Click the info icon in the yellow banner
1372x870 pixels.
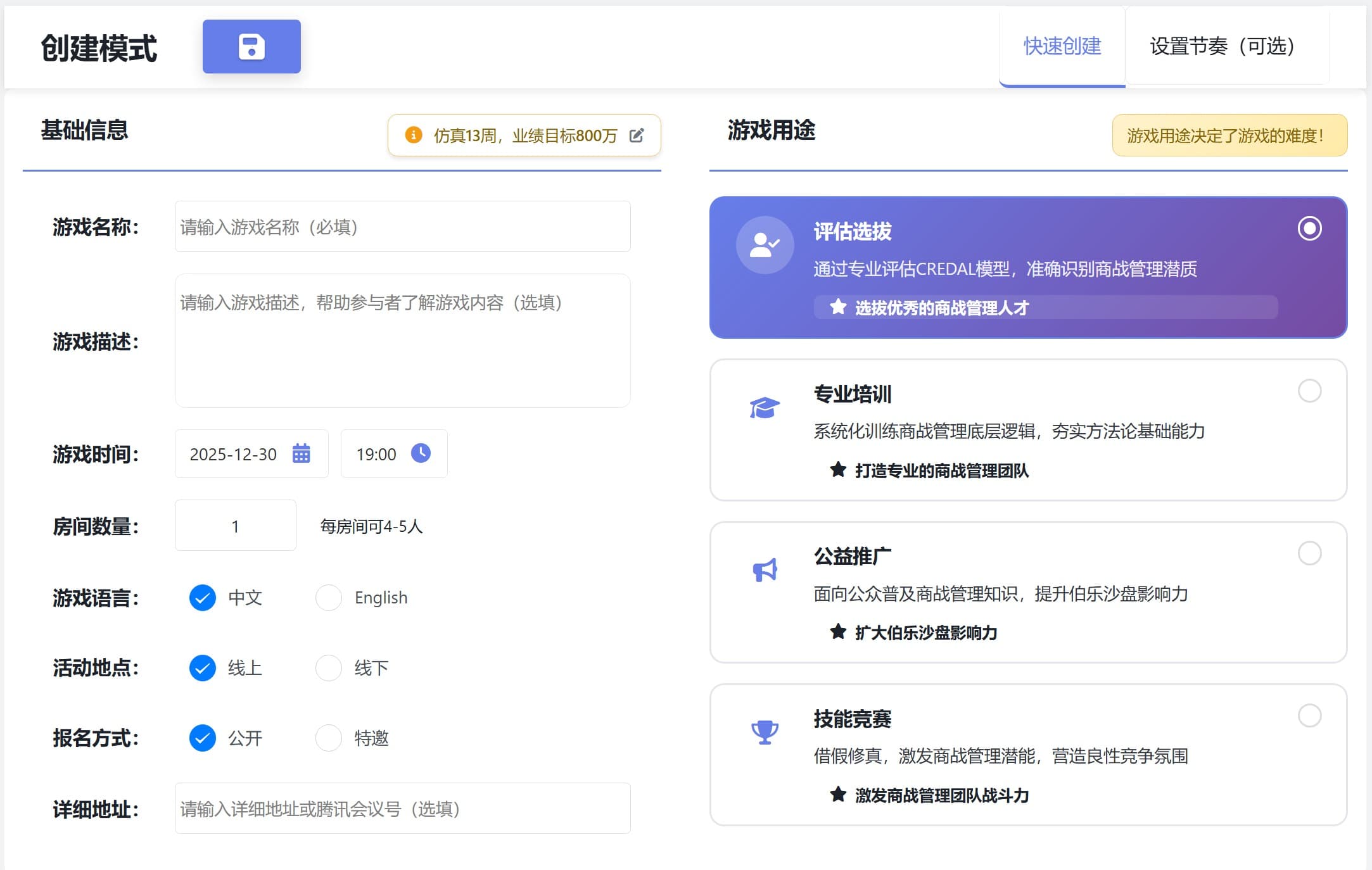413,135
